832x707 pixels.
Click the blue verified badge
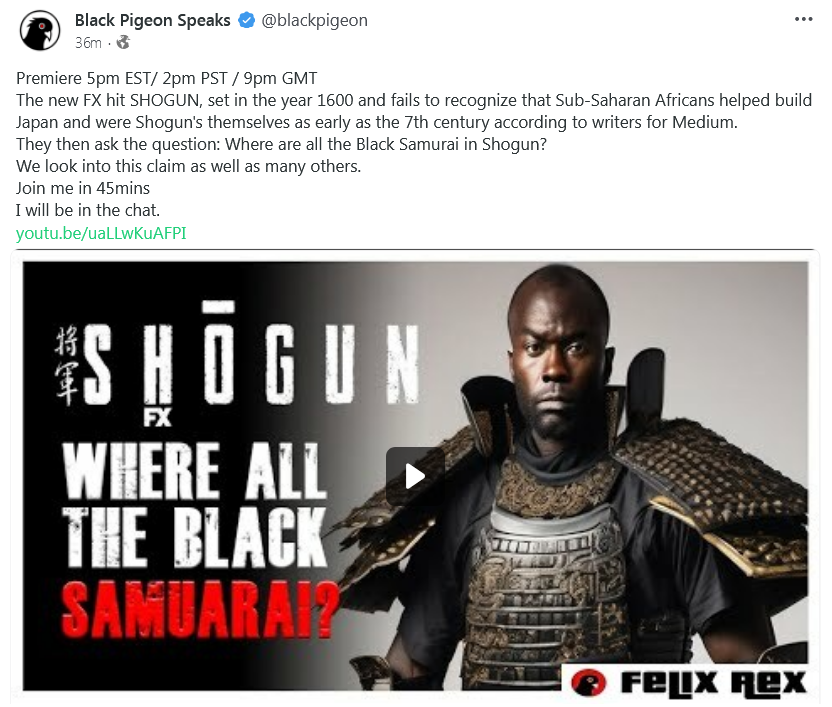click(246, 20)
